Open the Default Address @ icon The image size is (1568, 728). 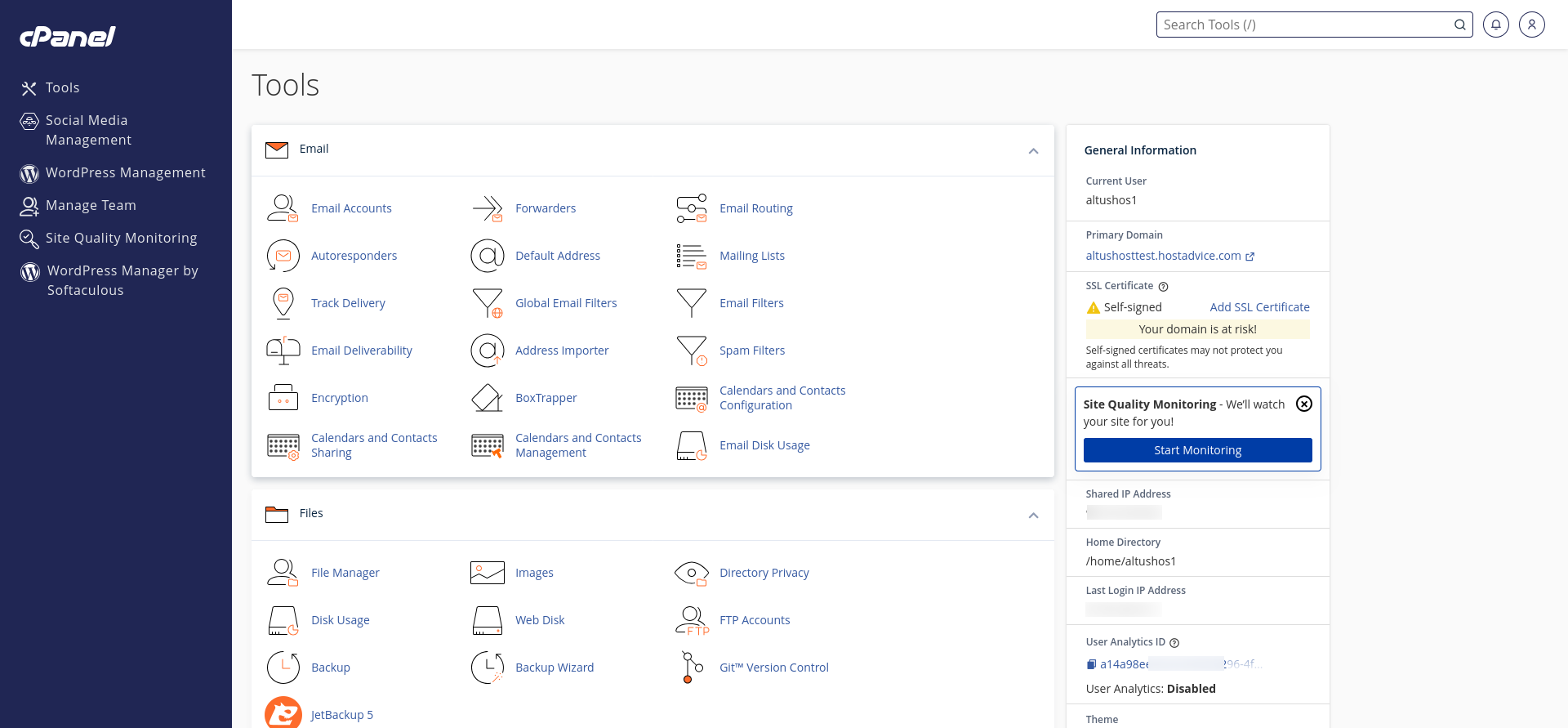click(487, 256)
